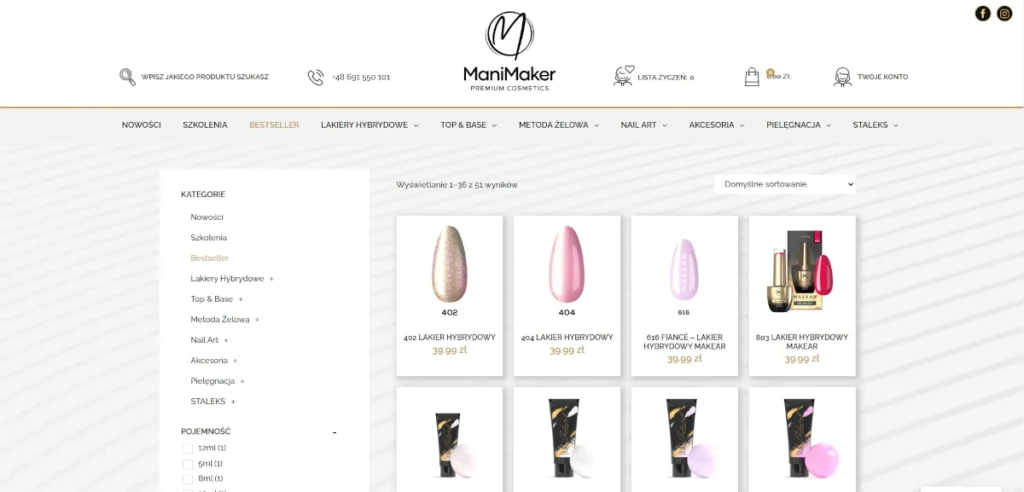
Task: Open the Facebook icon link
Action: tap(982, 13)
